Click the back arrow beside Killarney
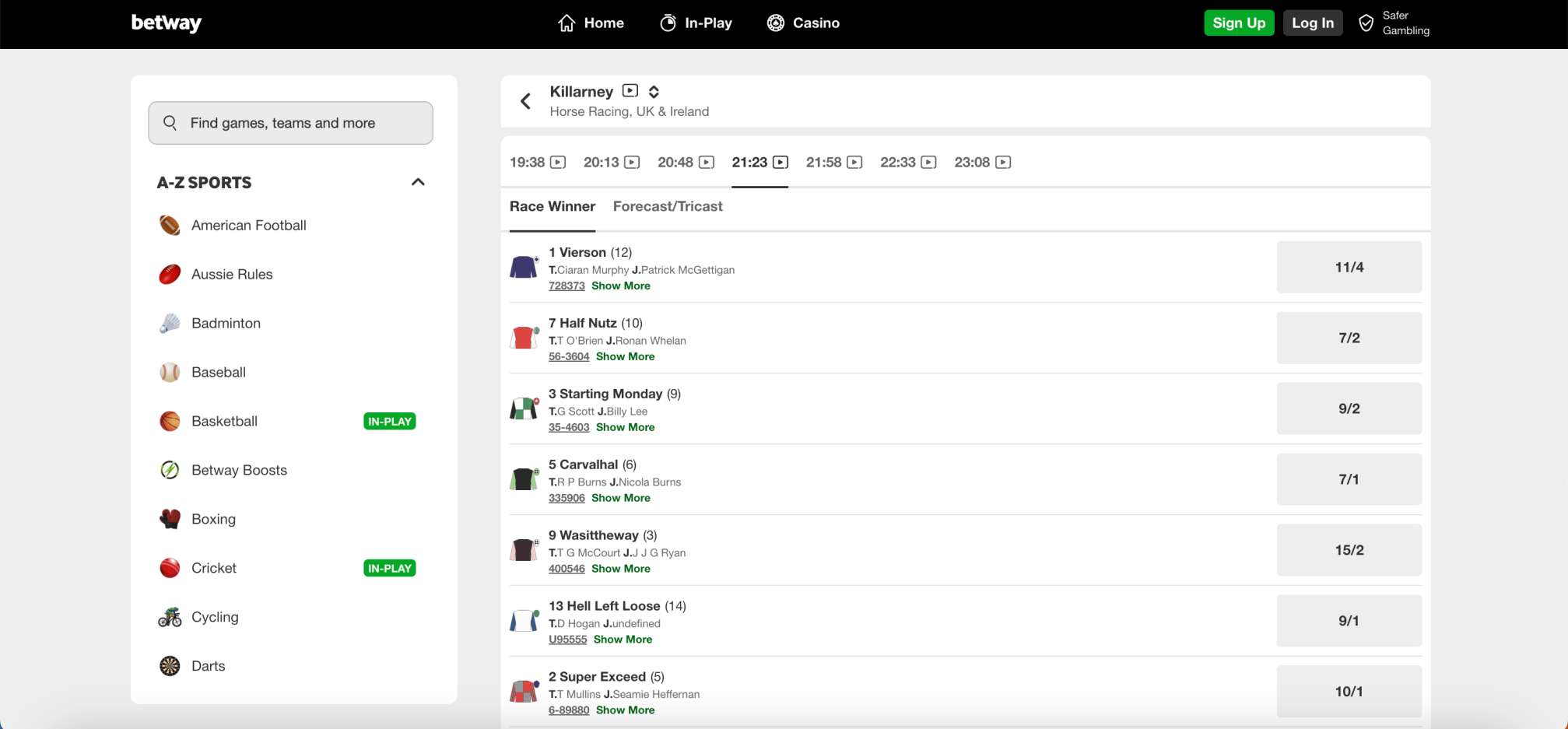Viewport: 1568px width, 729px height. (526, 101)
